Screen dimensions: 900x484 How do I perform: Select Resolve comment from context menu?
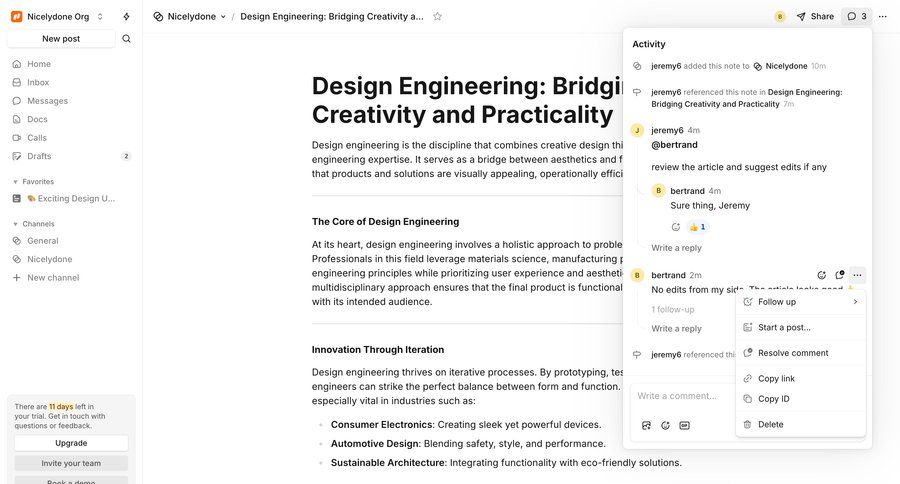click(792, 353)
